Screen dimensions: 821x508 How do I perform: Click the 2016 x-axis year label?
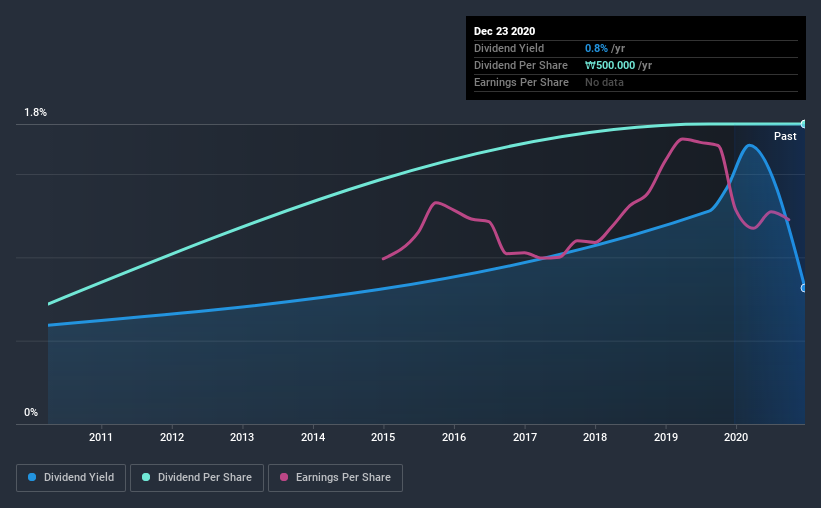pyautogui.click(x=454, y=437)
